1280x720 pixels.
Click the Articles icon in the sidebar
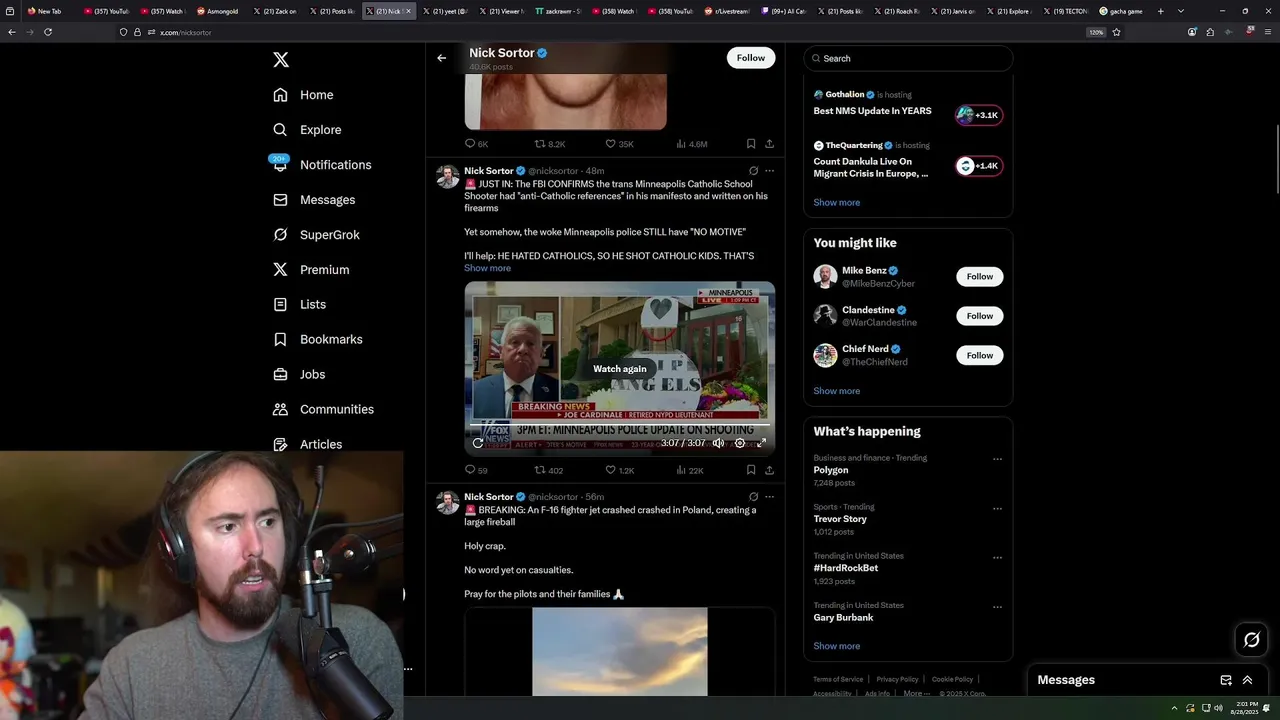click(280, 444)
